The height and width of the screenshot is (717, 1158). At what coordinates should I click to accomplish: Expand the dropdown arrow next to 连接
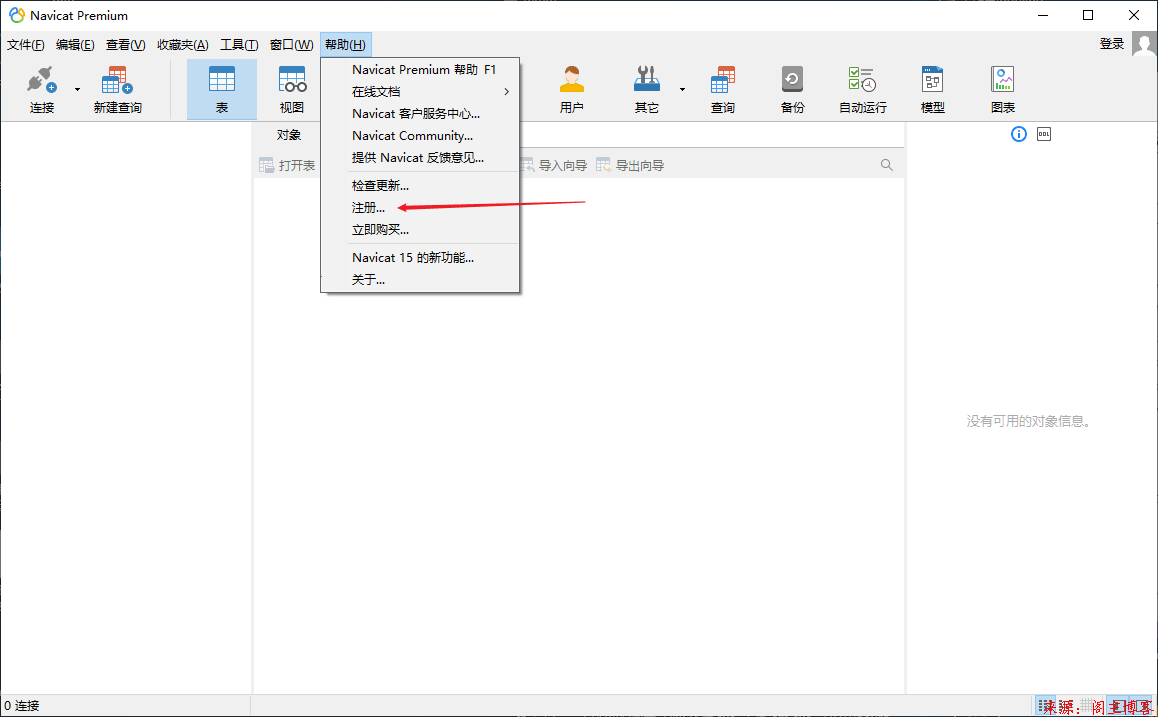coord(78,90)
